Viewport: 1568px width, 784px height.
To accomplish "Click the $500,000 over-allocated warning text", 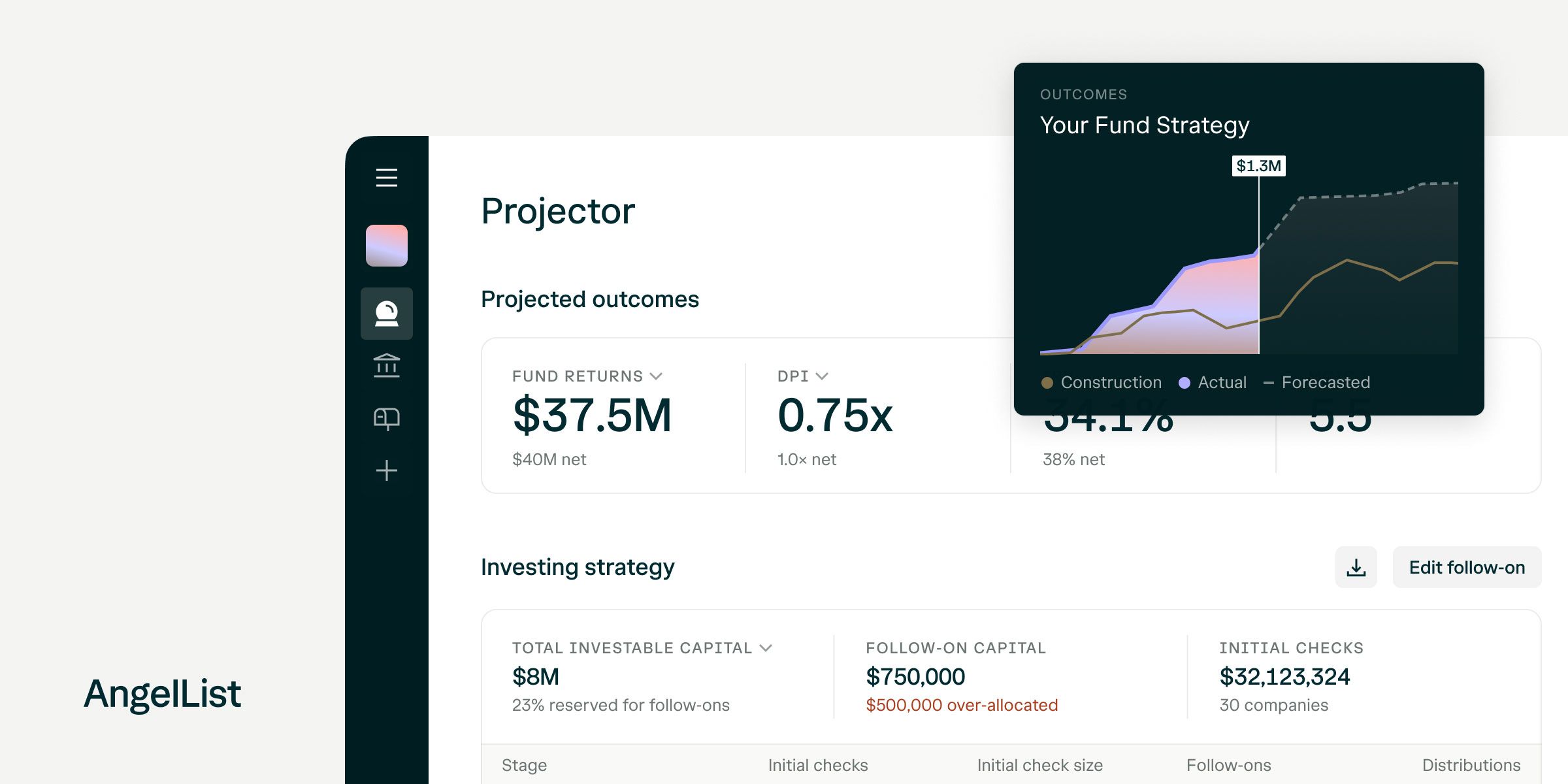I will (962, 705).
